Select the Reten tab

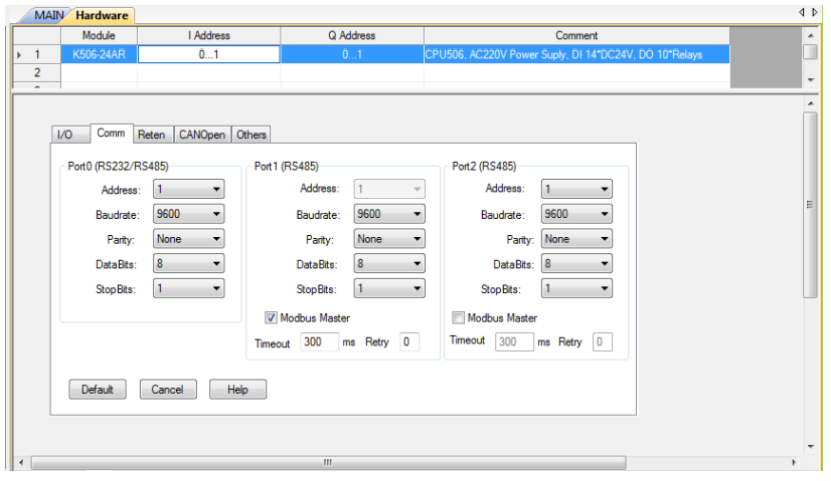pos(151,134)
